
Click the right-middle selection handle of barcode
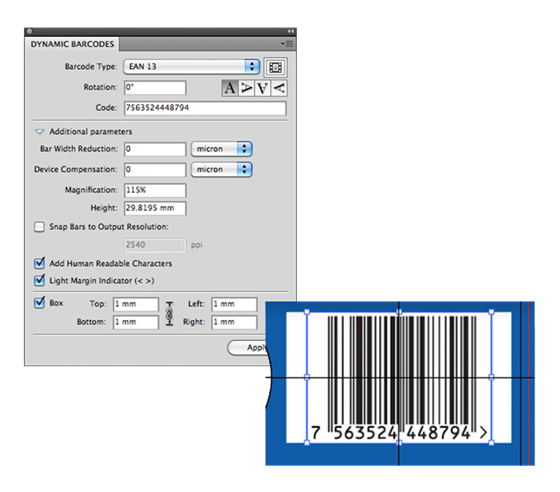491,377
